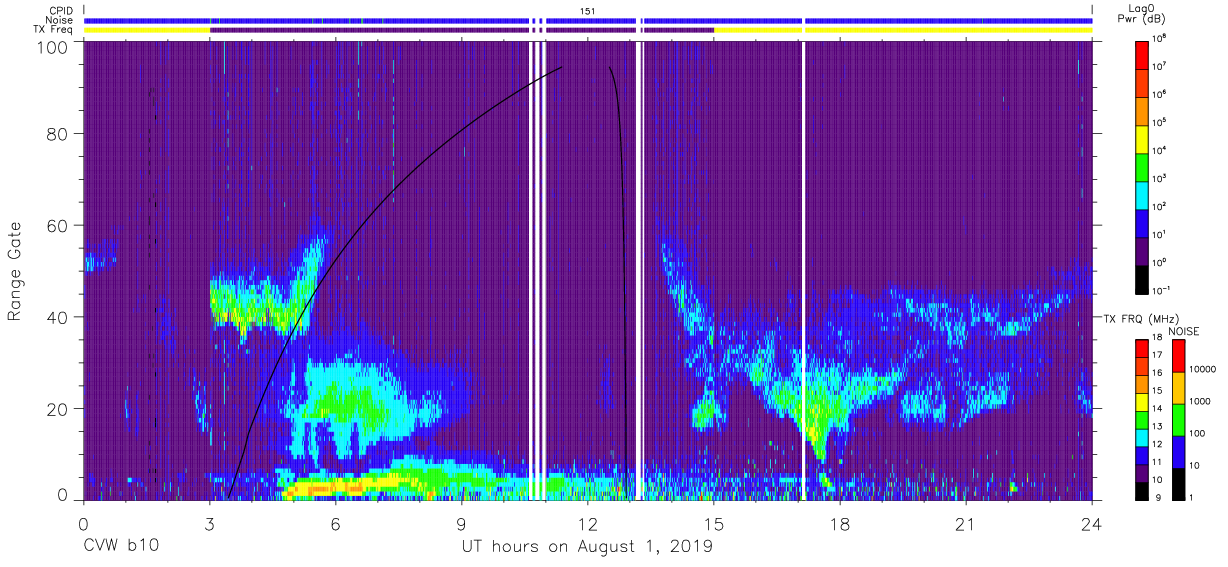Click the '24' tick on the UT hours axis
The image size is (1228, 567).
pyautogui.click(x=1092, y=524)
